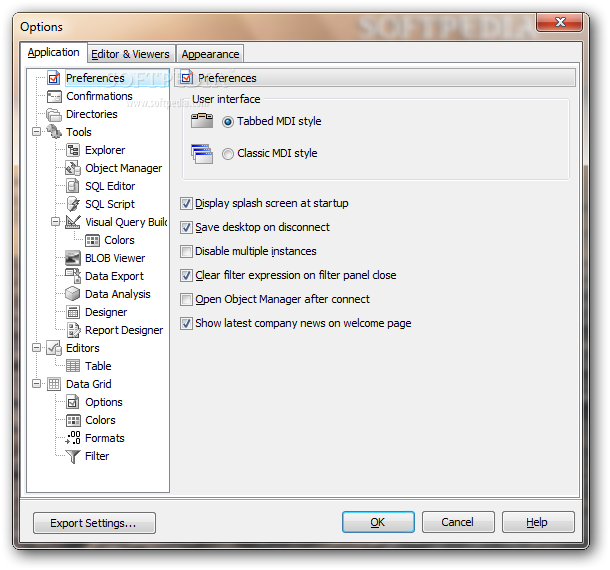610x570 pixels.
Task: Toggle Show latest company news checkbox
Action: (186, 324)
